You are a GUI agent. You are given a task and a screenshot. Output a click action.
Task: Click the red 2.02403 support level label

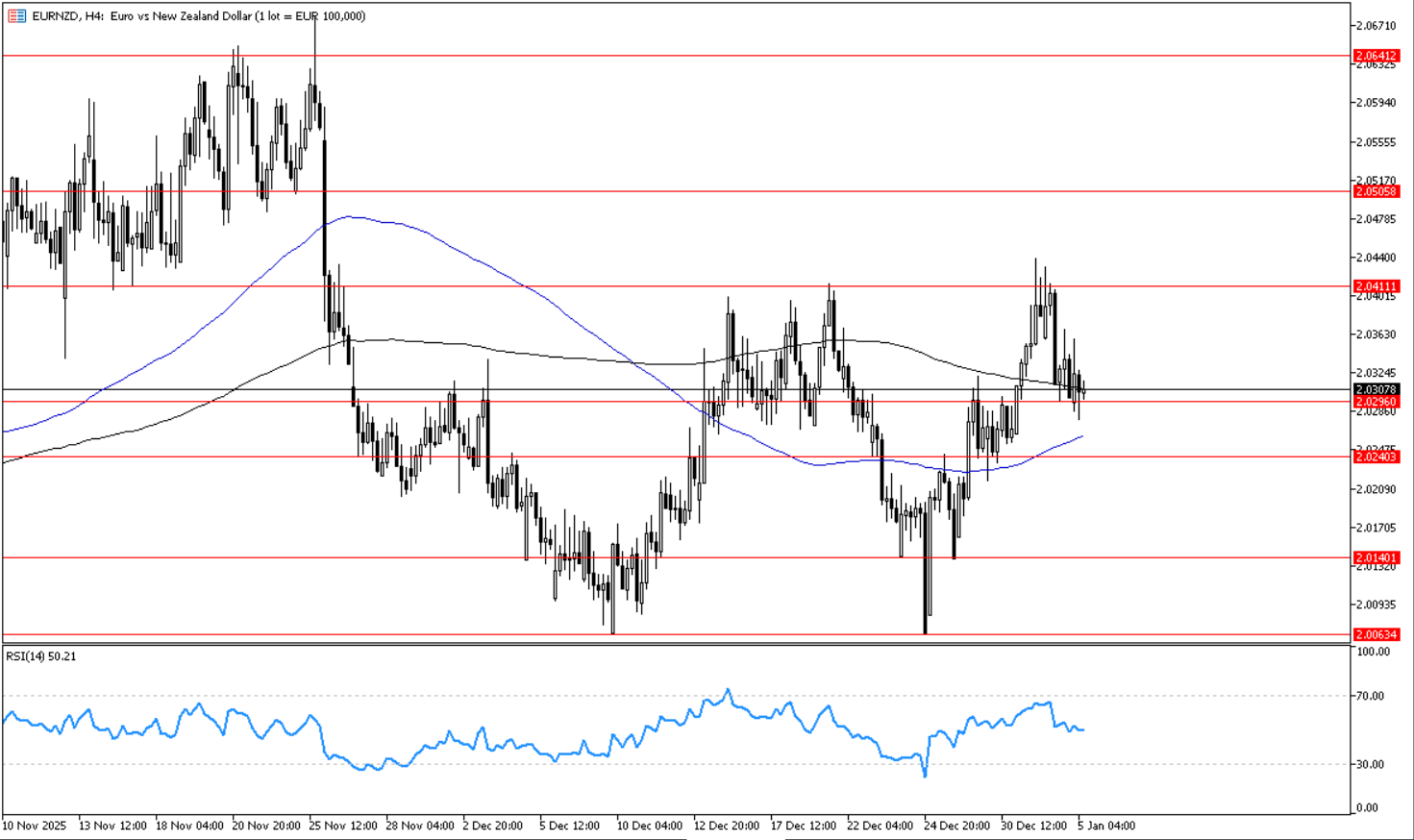pos(1376,457)
